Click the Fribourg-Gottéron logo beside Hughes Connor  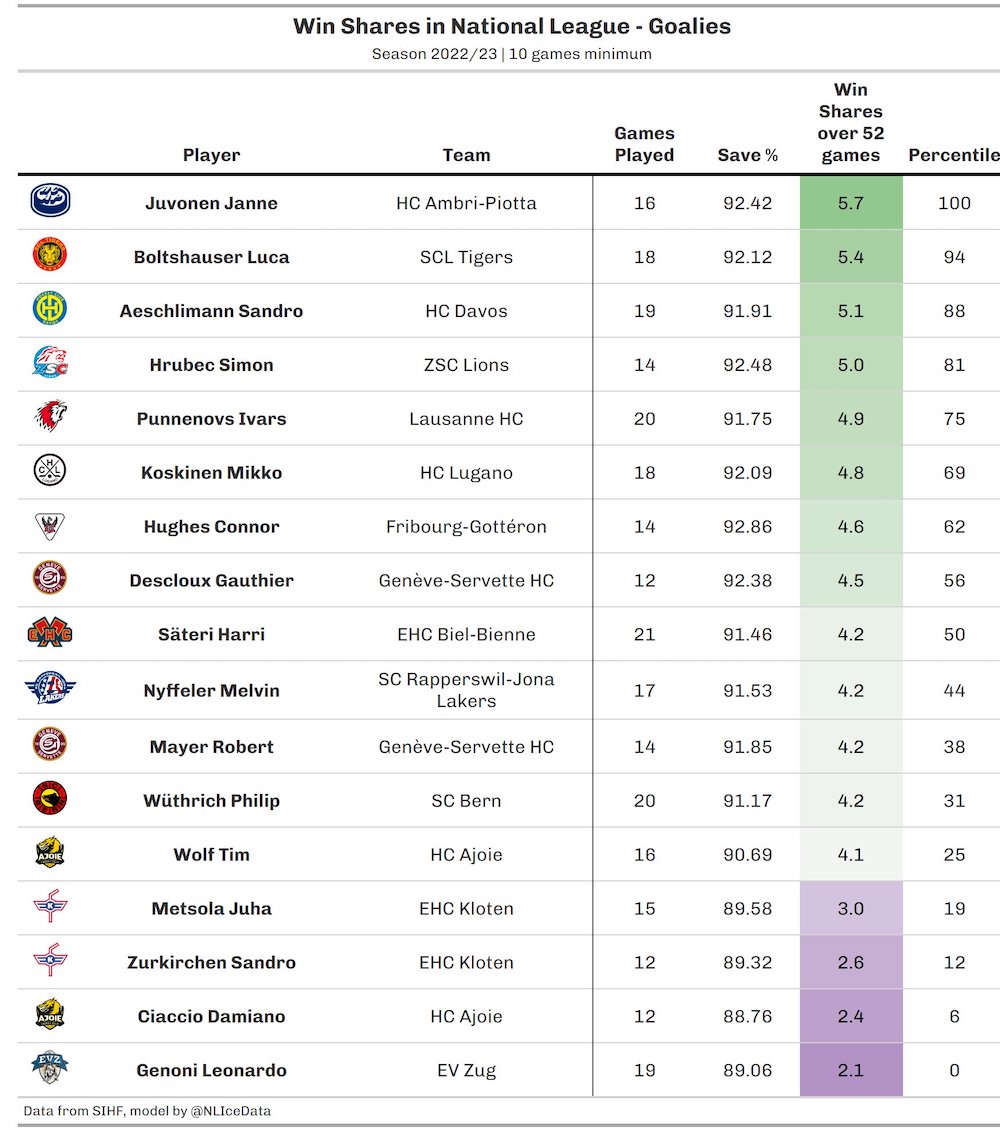point(50,526)
